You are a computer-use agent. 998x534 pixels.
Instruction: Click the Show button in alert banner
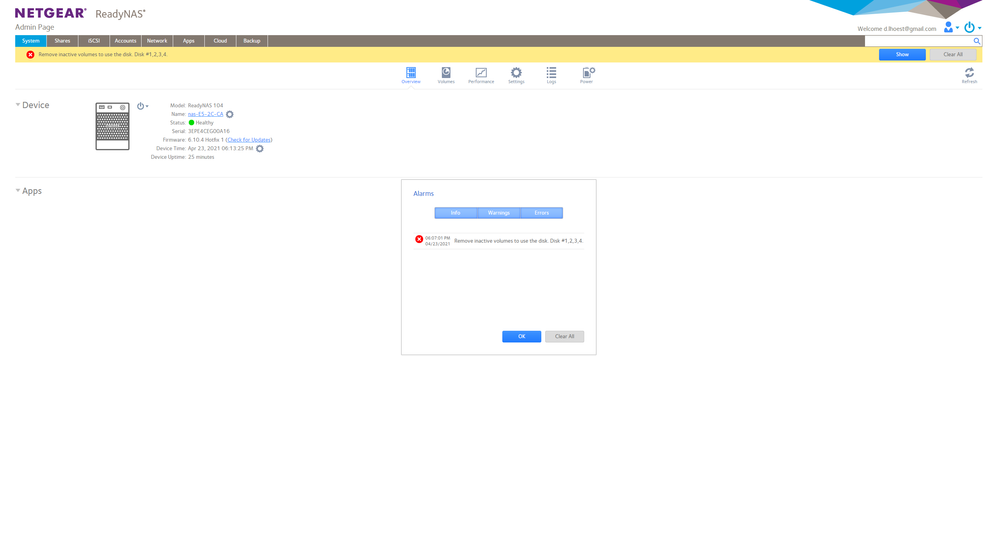coord(902,55)
